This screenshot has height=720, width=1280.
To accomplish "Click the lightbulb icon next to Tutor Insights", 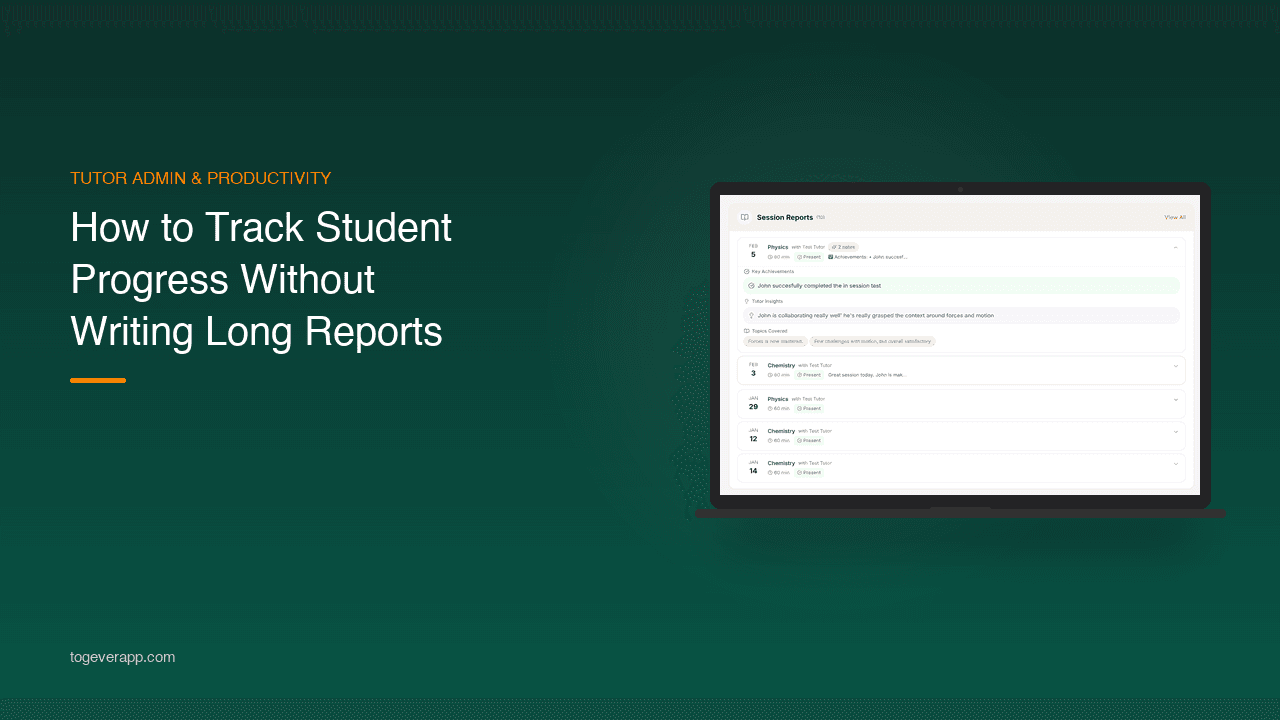I will (x=746, y=301).
